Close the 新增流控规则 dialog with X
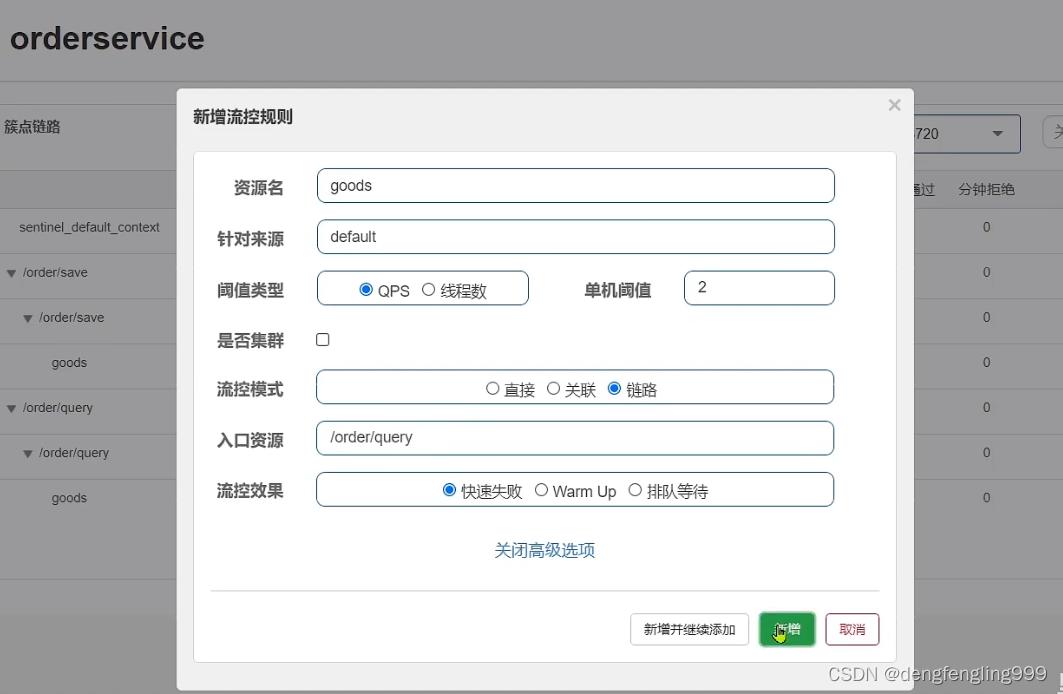This screenshot has width=1063, height=694. click(894, 105)
